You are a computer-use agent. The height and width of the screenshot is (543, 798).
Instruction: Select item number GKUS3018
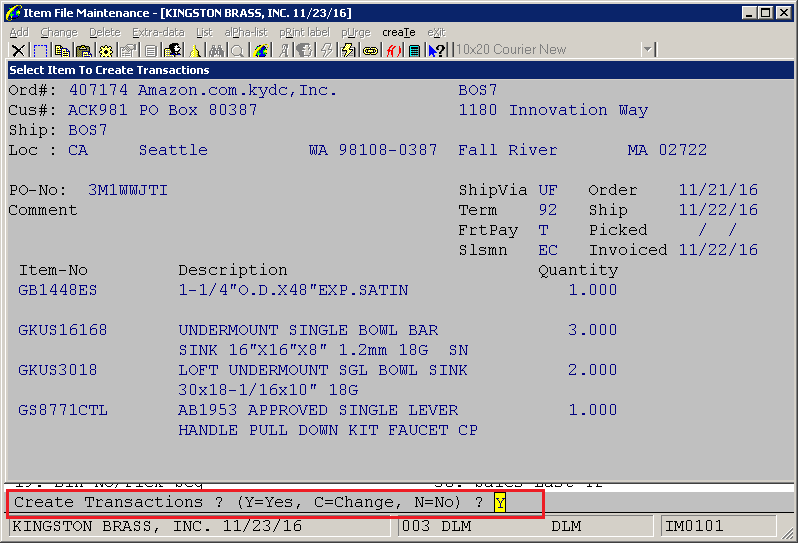[x=58, y=370]
